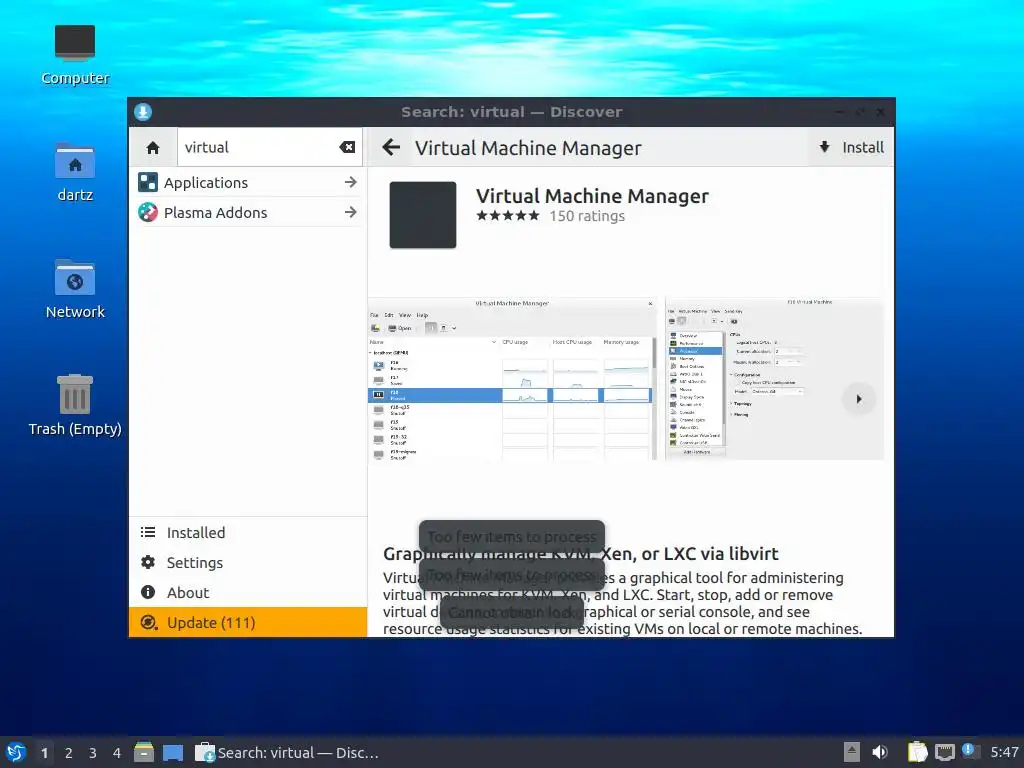Viewport: 1024px width, 768px height.
Task: Switch to virtual desktop 2
Action: coord(69,753)
